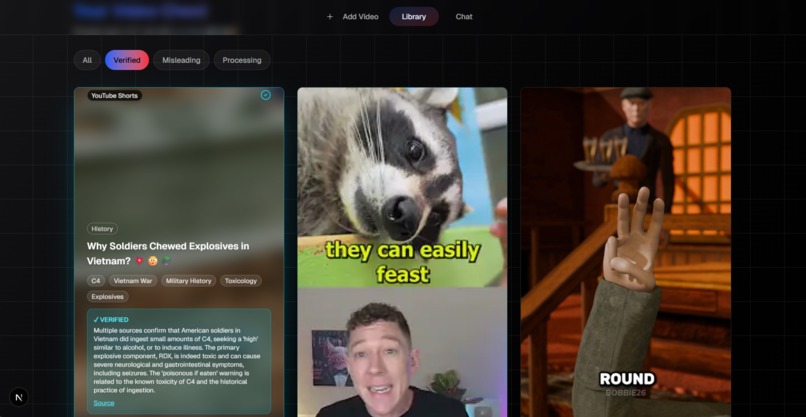The width and height of the screenshot is (806, 417).
Task: Select the Verified filter pill
Action: [x=127, y=60]
